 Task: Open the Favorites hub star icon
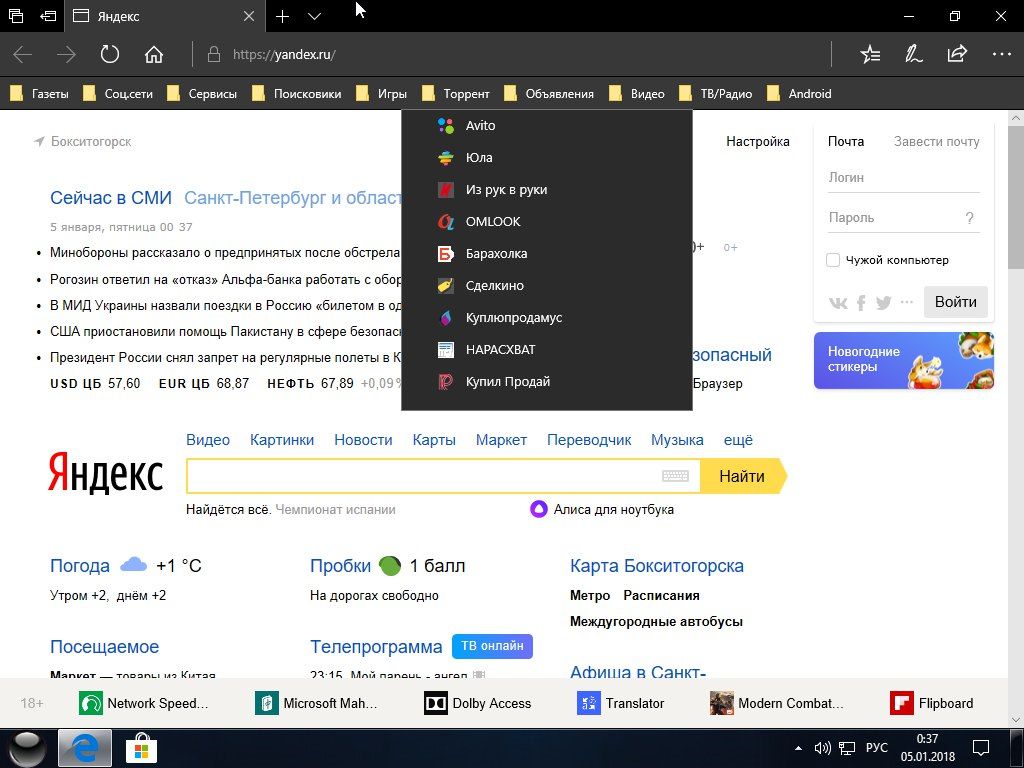point(870,54)
